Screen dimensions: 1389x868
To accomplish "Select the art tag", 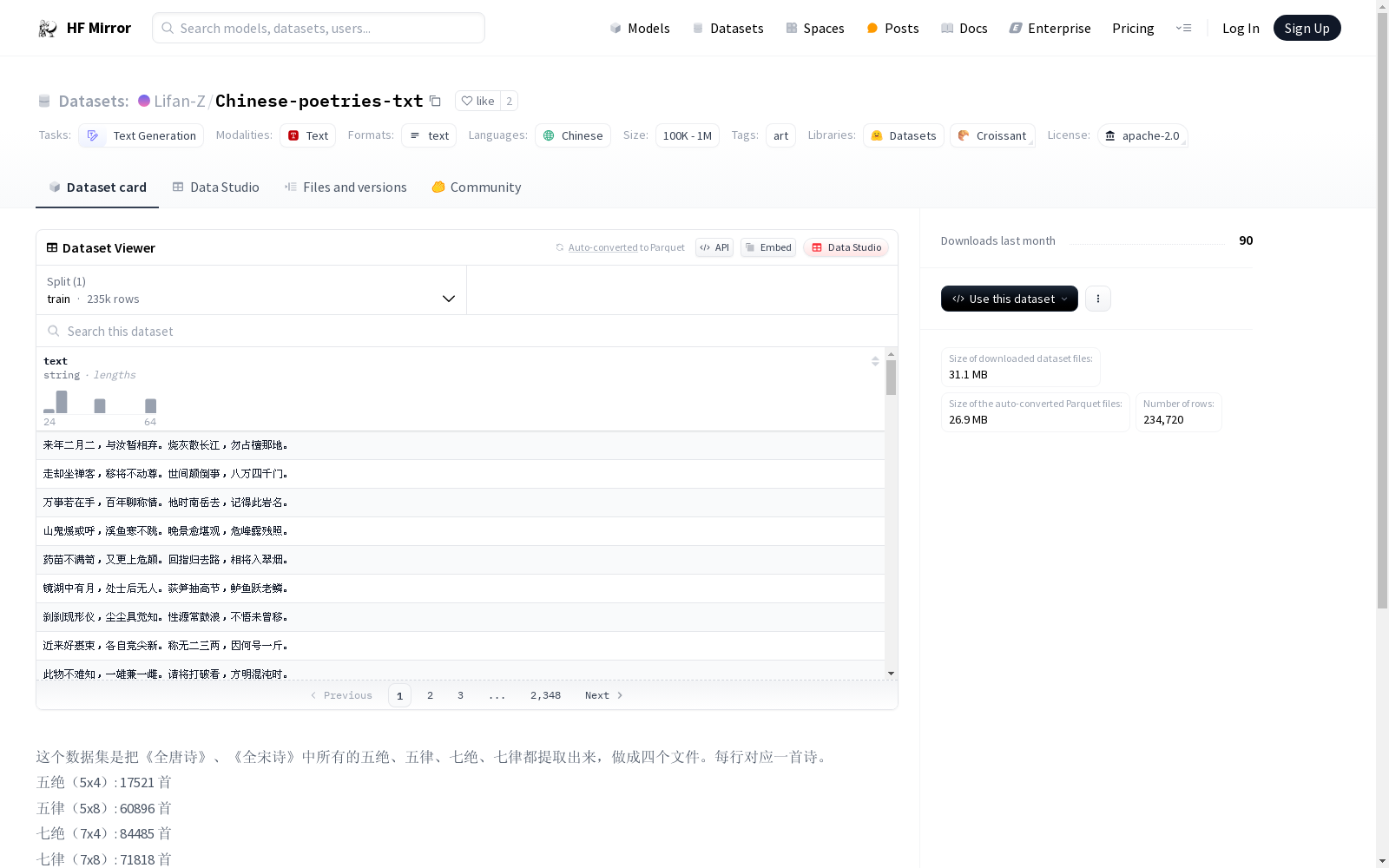I will click(780, 135).
